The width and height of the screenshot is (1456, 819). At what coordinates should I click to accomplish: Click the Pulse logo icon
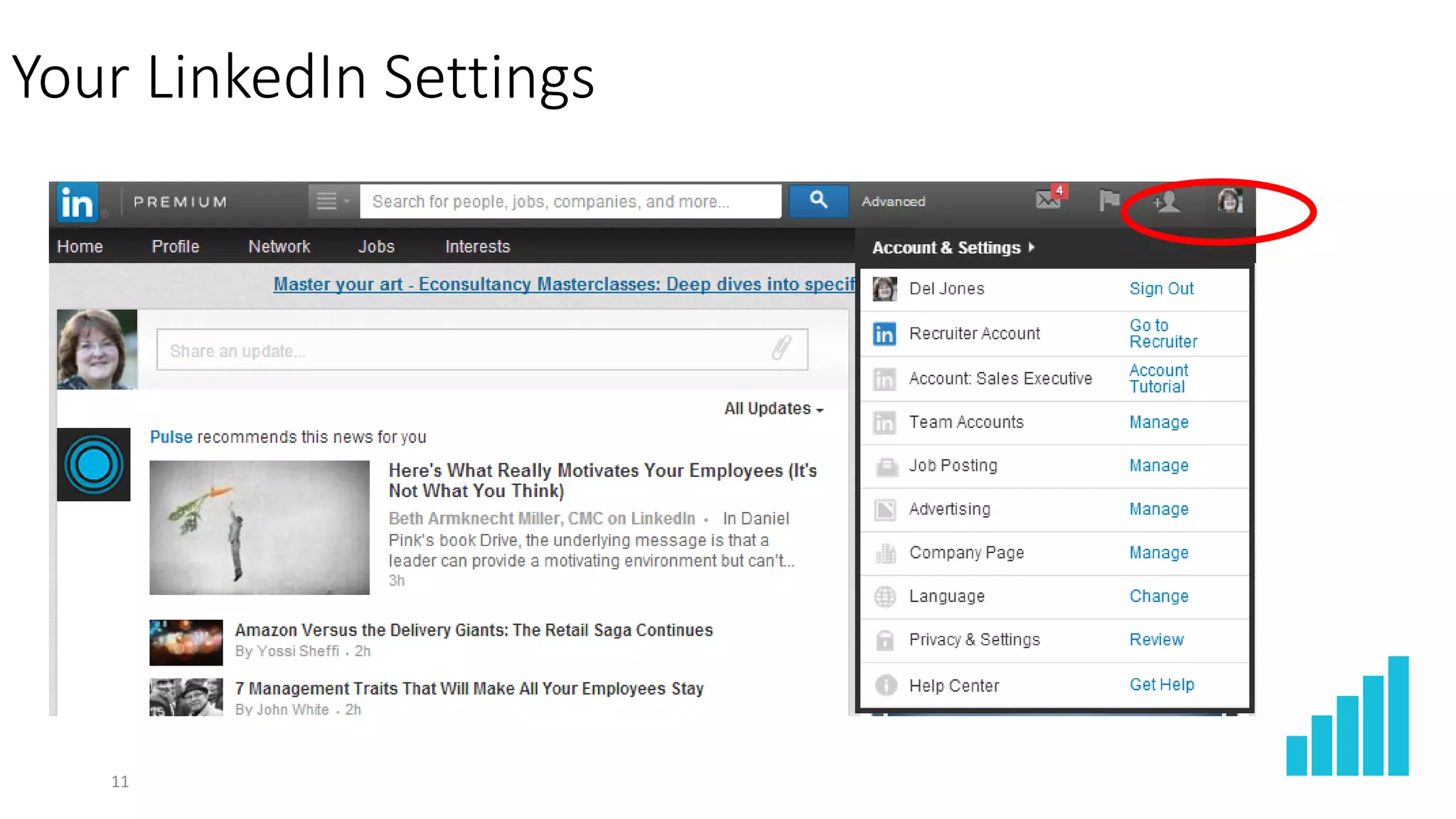(94, 465)
